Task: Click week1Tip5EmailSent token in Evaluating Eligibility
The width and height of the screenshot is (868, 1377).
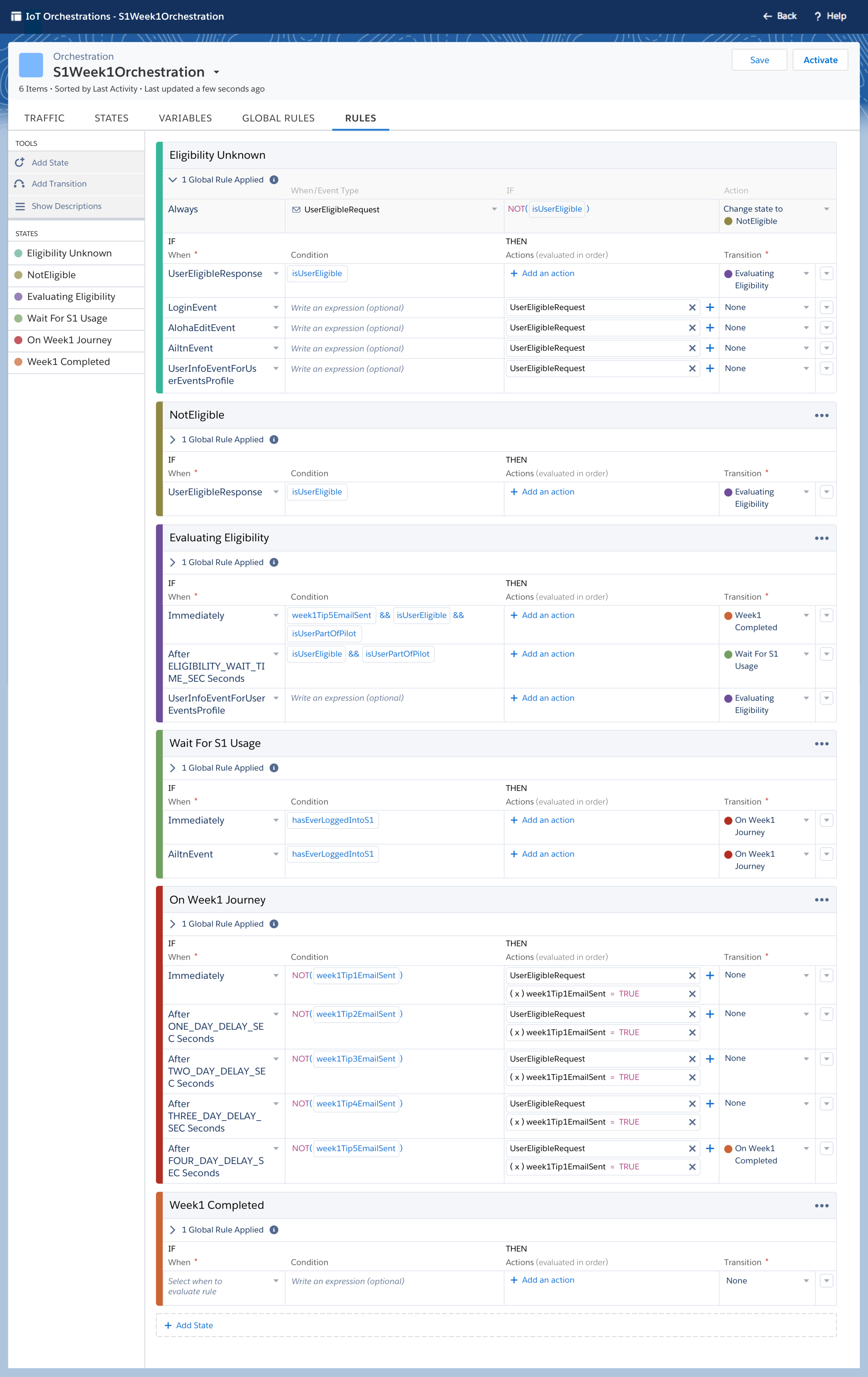Action: coord(332,615)
